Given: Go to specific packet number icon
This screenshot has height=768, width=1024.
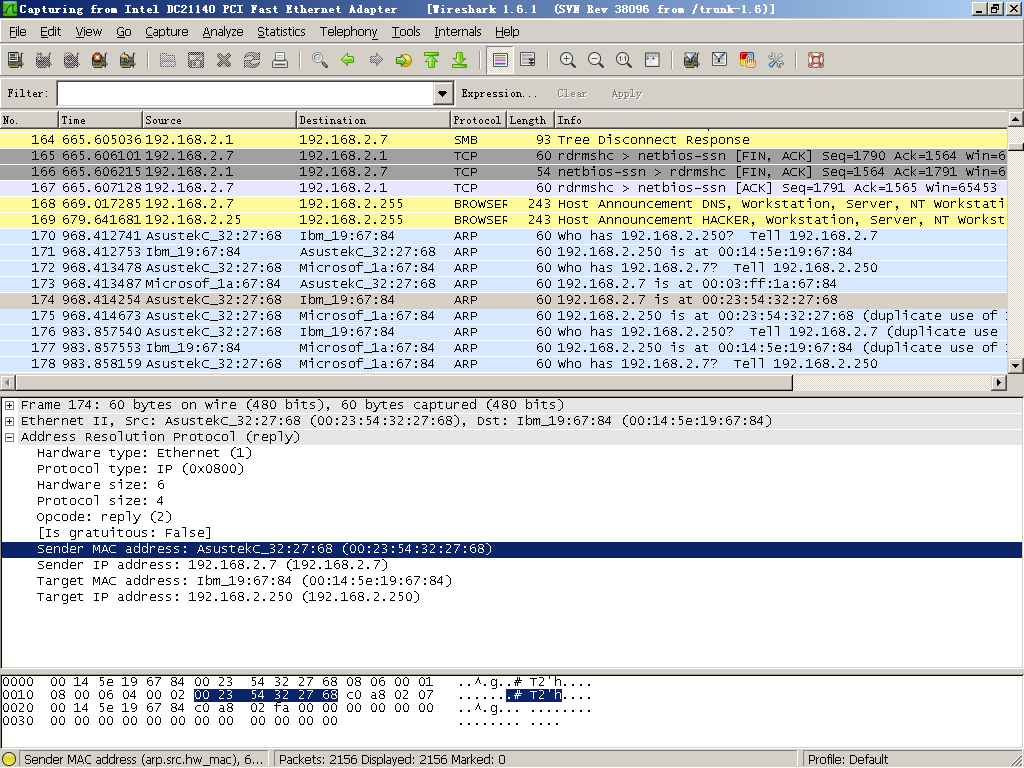Looking at the screenshot, I should (404, 61).
